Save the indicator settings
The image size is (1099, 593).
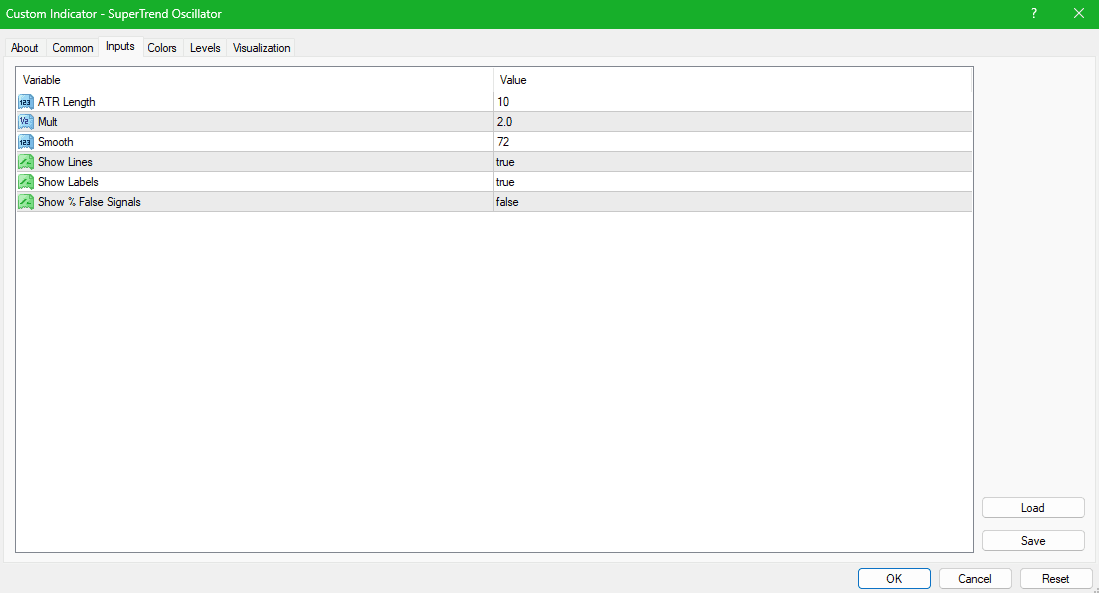point(1033,540)
